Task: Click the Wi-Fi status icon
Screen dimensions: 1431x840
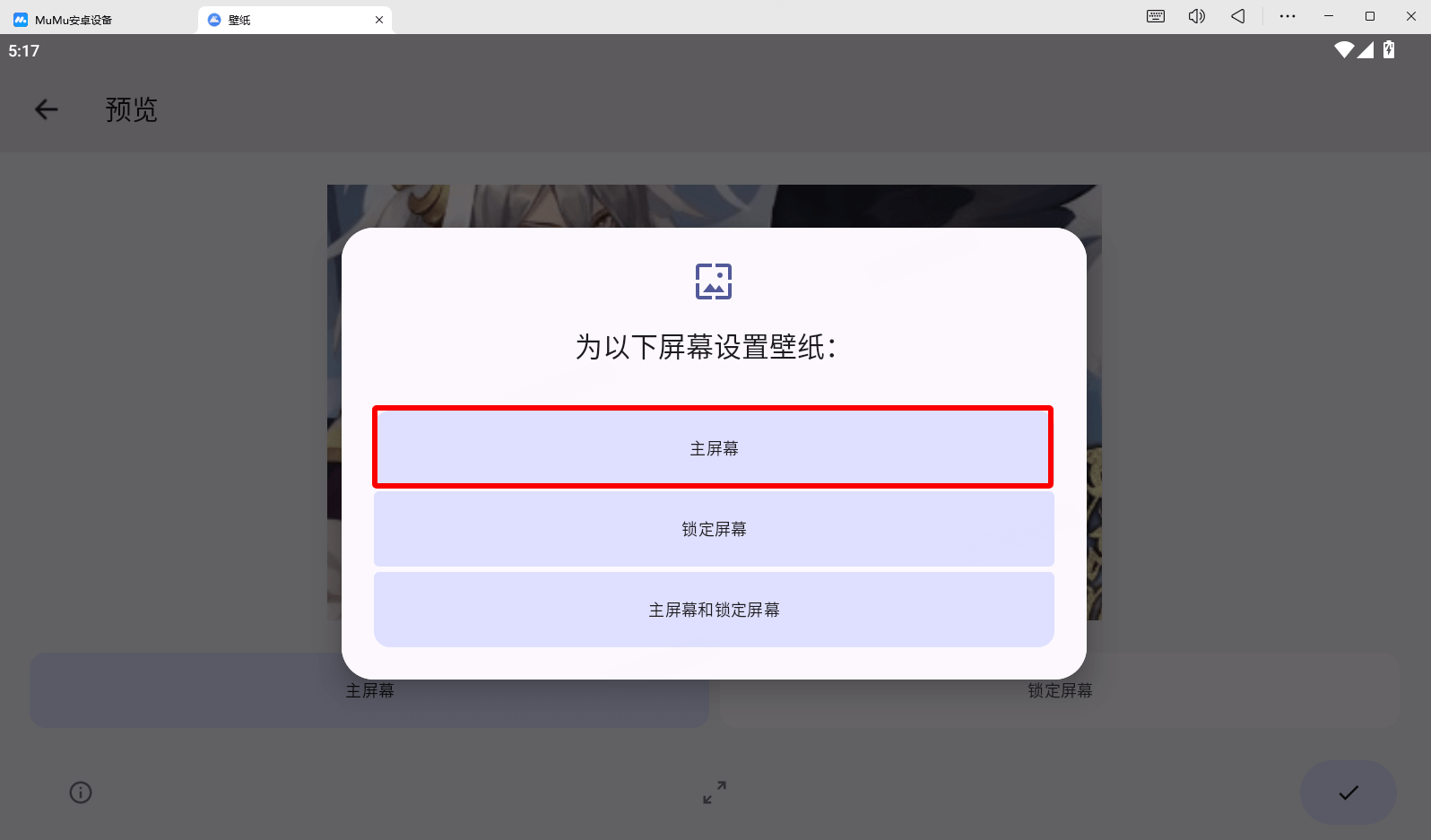Action: (x=1343, y=50)
